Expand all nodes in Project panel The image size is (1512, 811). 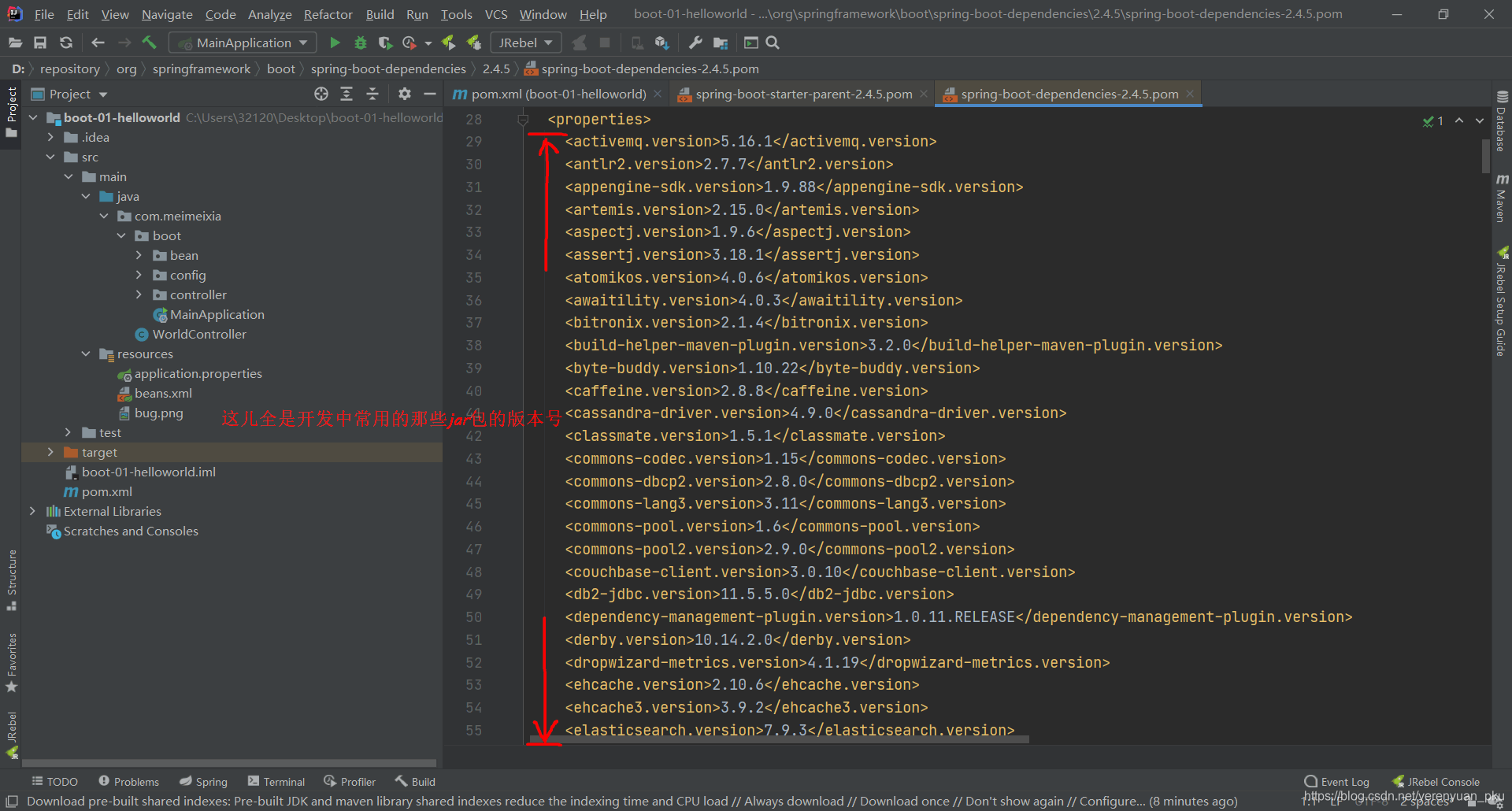pyautogui.click(x=346, y=94)
